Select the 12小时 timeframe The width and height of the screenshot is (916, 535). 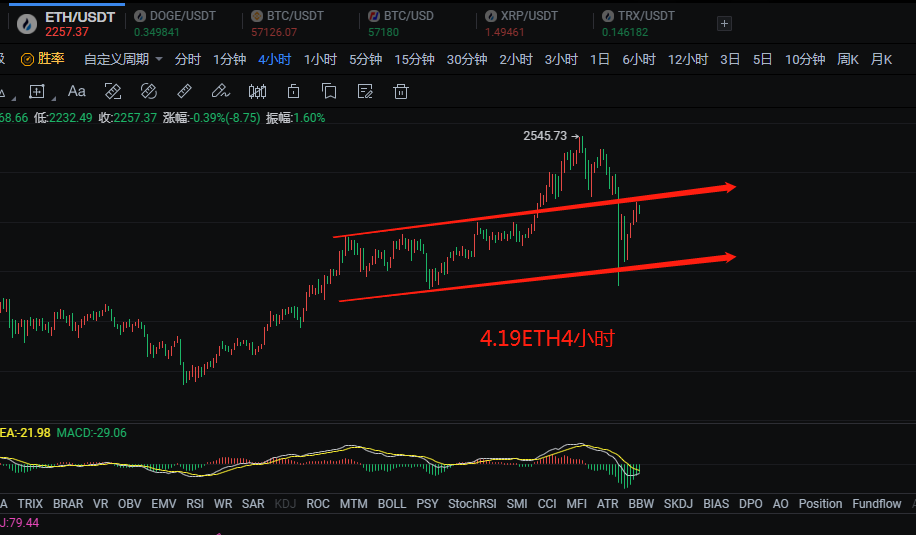(x=688, y=59)
